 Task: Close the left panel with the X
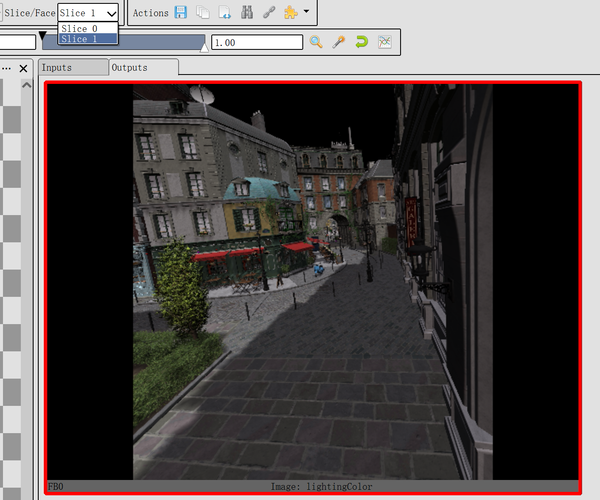23,68
